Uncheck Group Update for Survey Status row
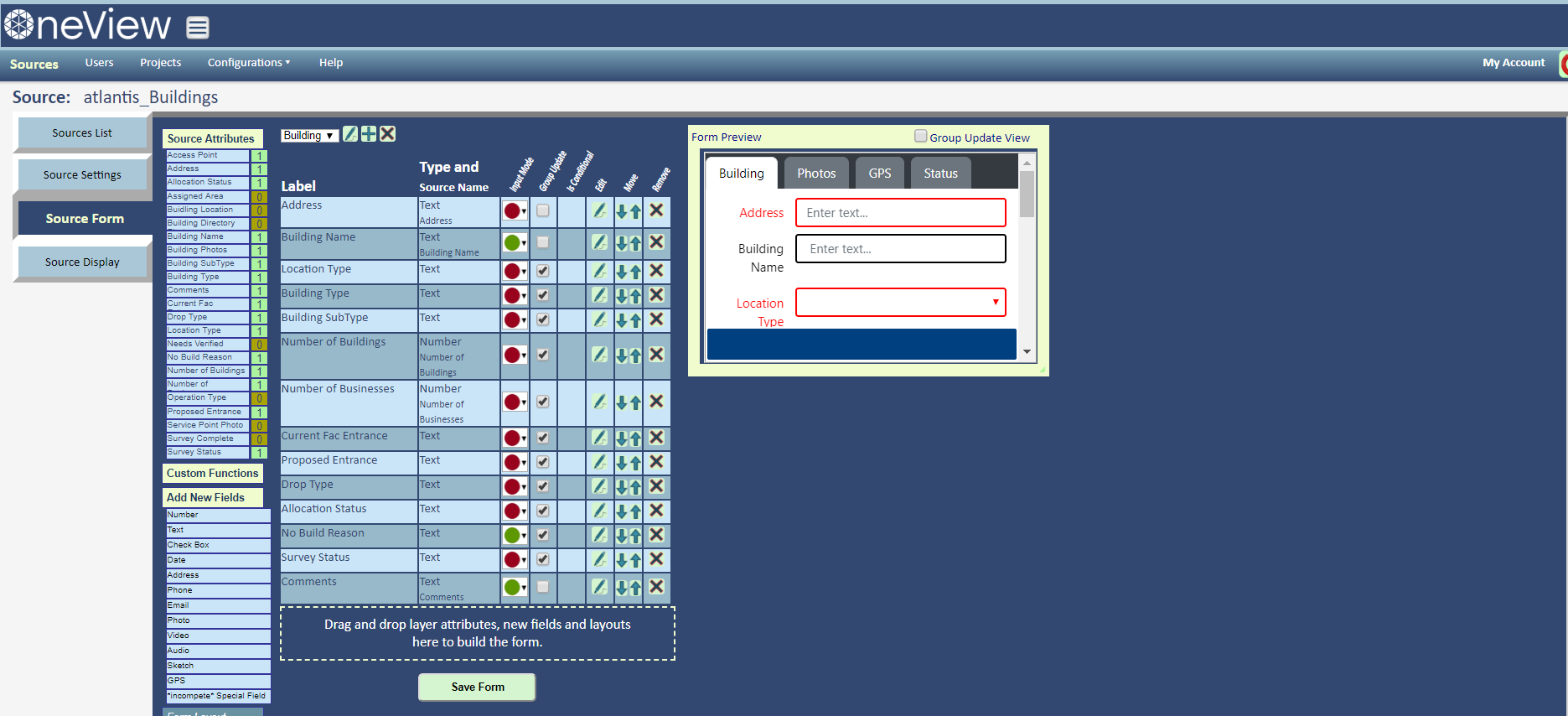This screenshot has width=1568, height=716. click(x=543, y=559)
